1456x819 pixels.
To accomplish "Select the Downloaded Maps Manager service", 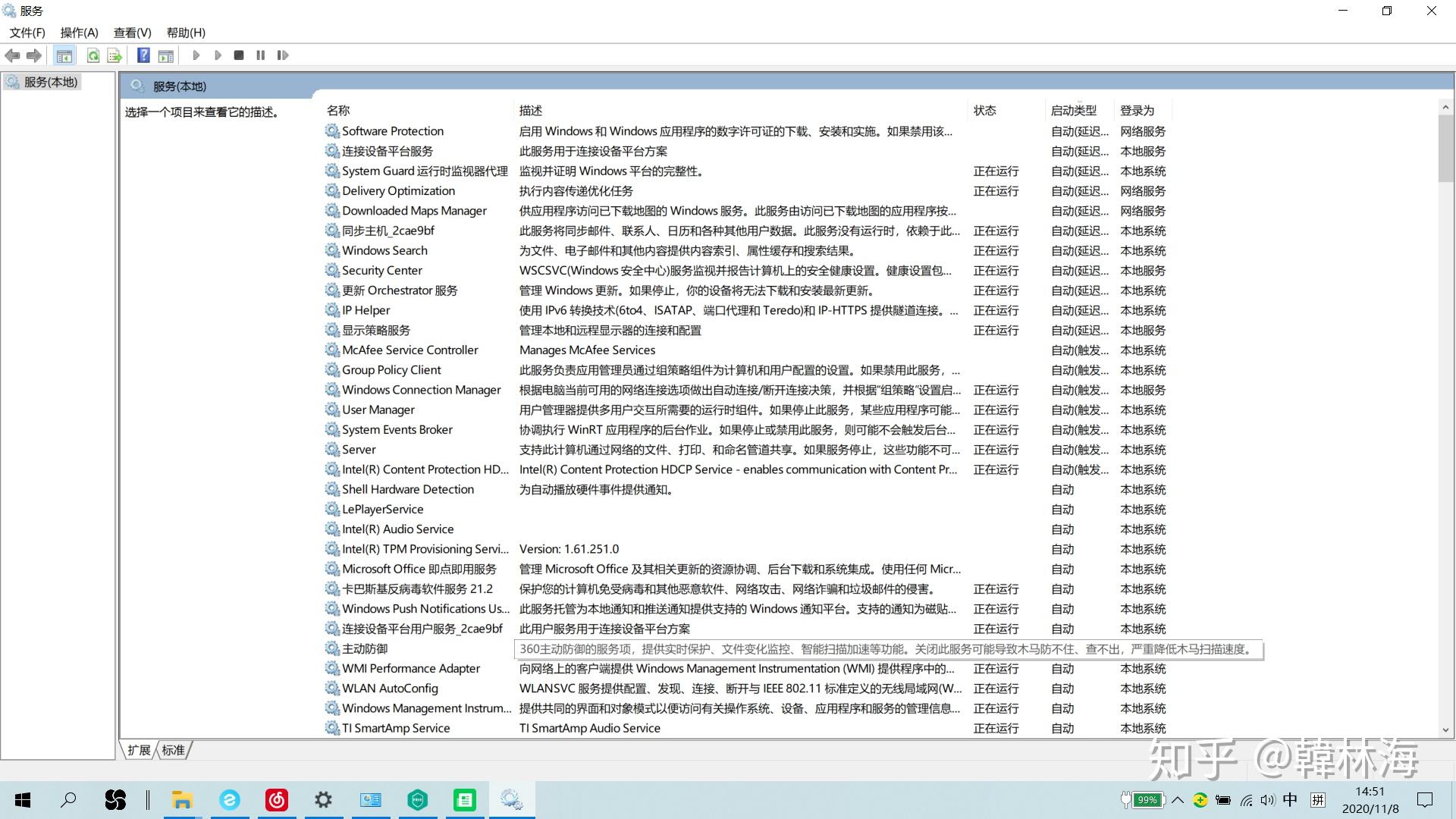I will [x=414, y=211].
